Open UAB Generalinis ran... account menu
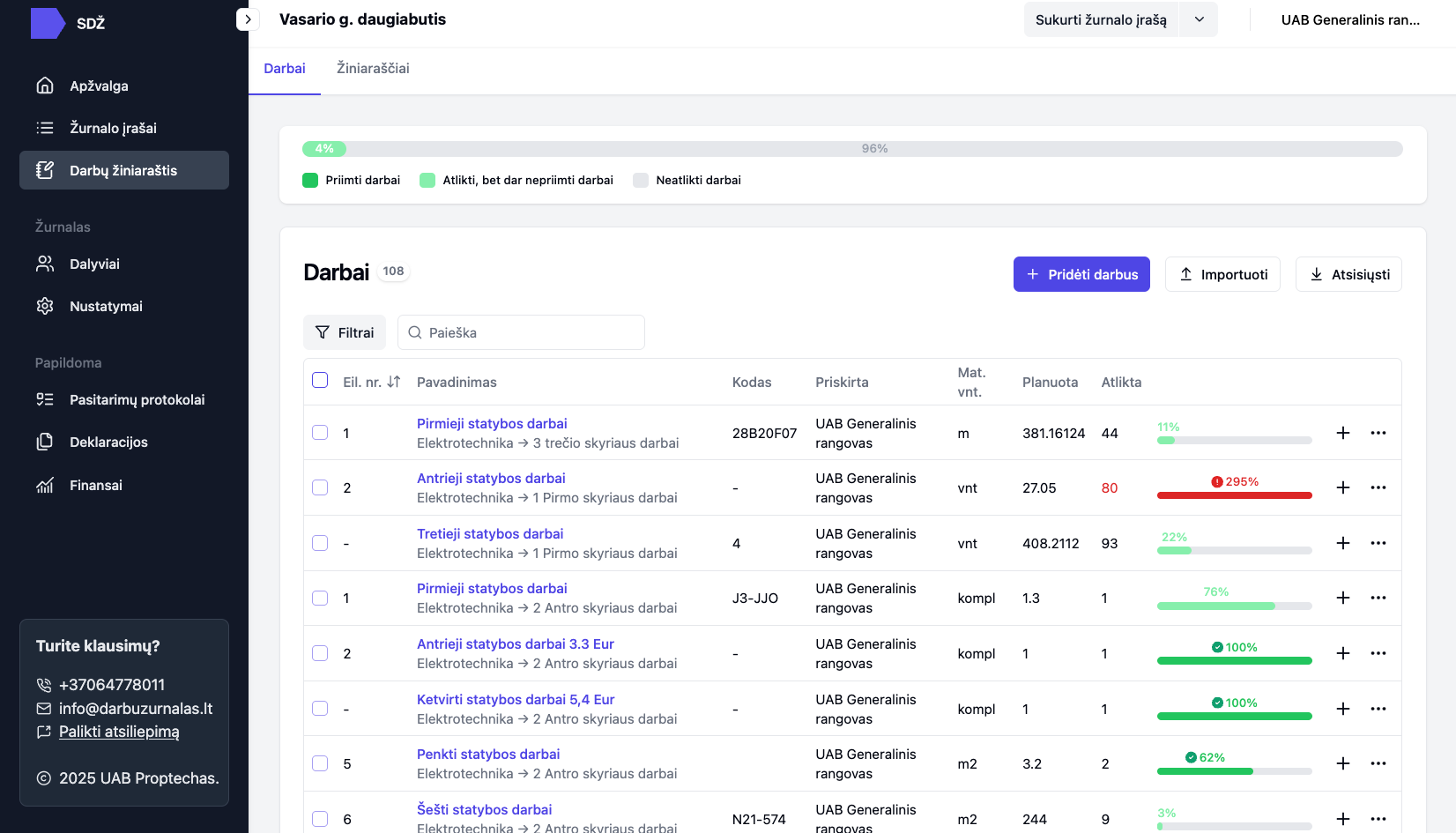This screenshot has height=833, width=1456. coord(1349,19)
